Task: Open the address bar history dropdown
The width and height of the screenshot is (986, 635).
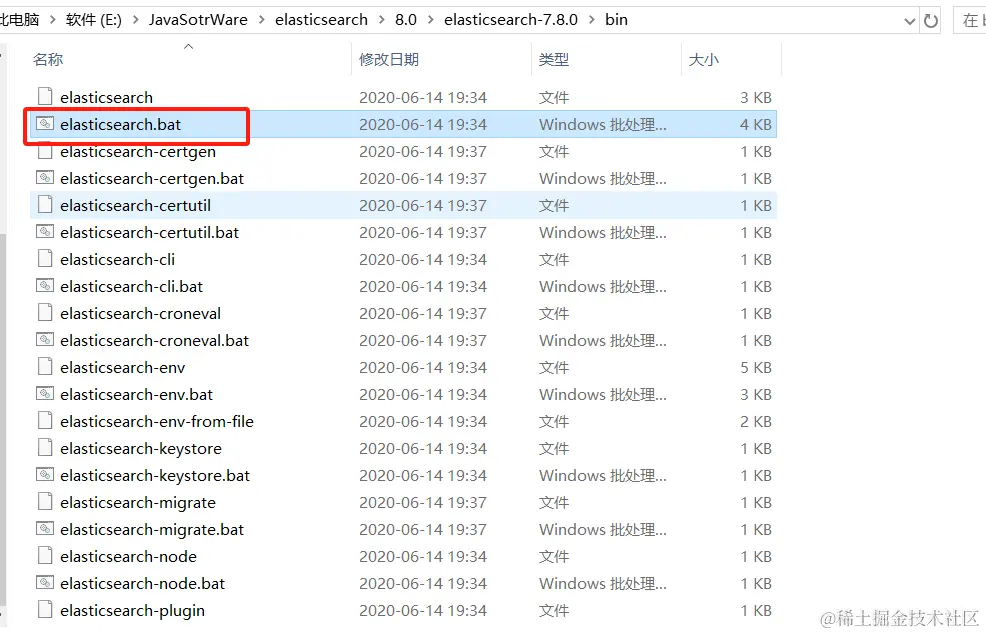Action: 909,21
